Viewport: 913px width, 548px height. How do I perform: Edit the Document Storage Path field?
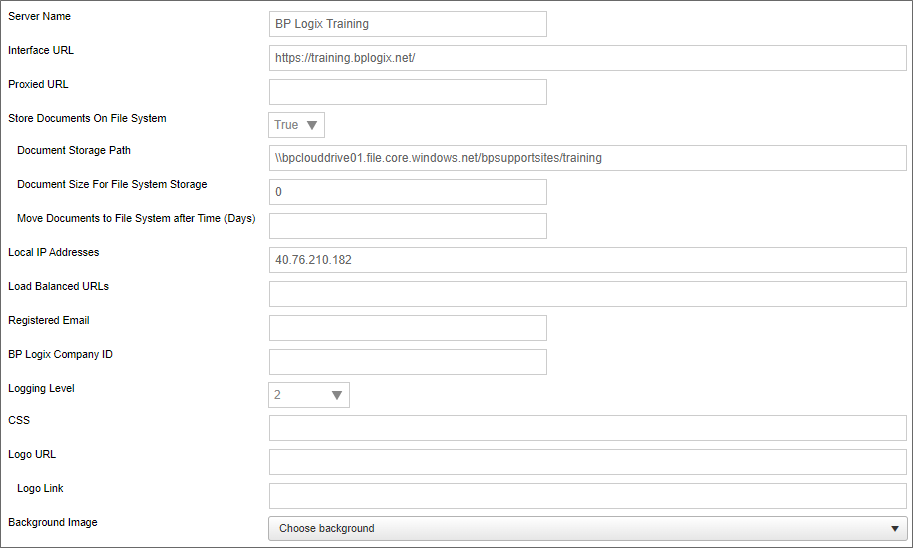coord(587,158)
